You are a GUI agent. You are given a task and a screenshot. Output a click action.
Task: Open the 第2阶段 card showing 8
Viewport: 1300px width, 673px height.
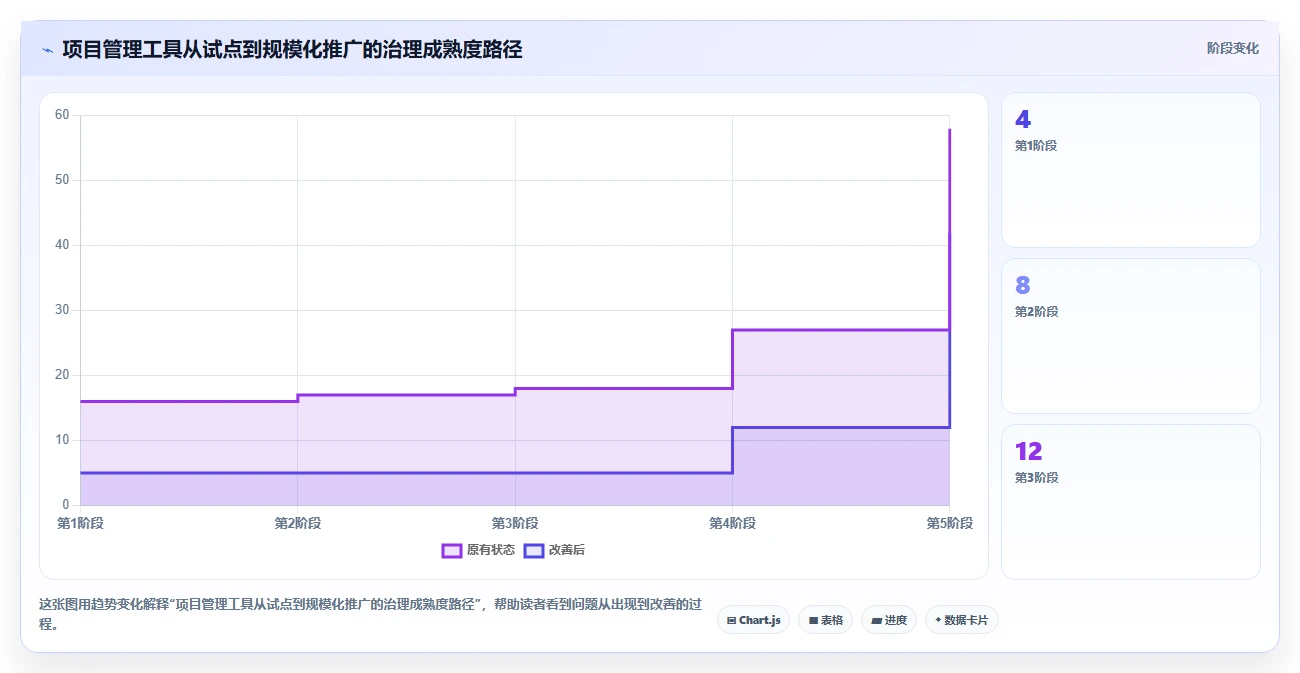[1130, 336]
